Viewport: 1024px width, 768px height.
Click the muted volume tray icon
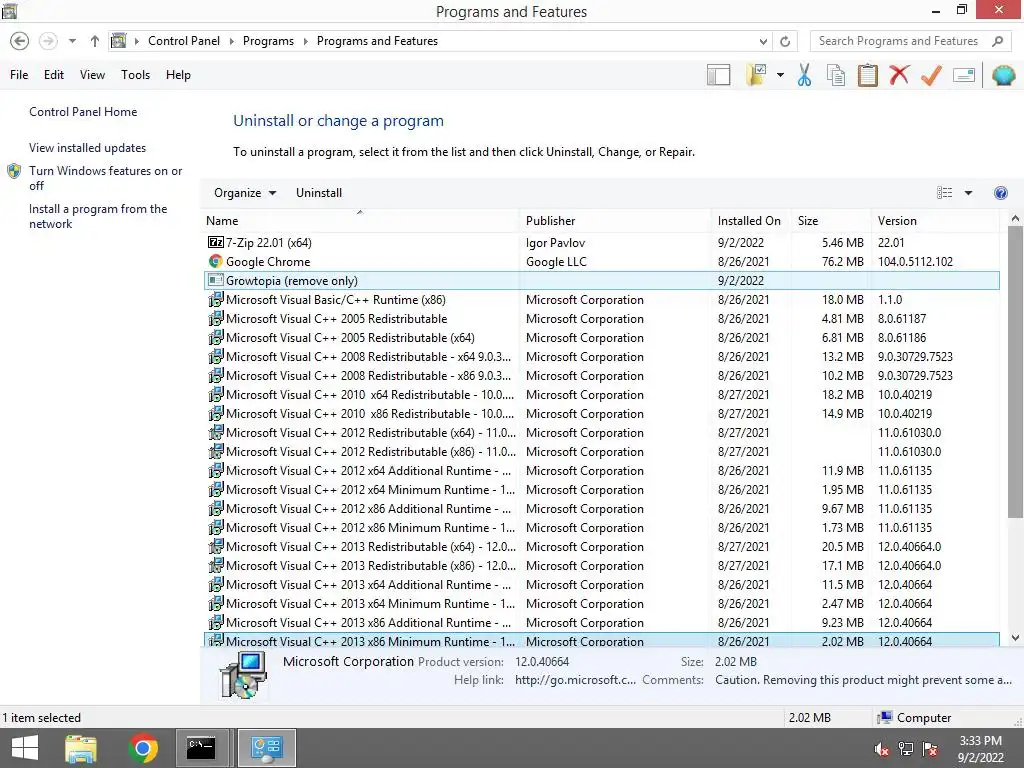[x=882, y=749]
